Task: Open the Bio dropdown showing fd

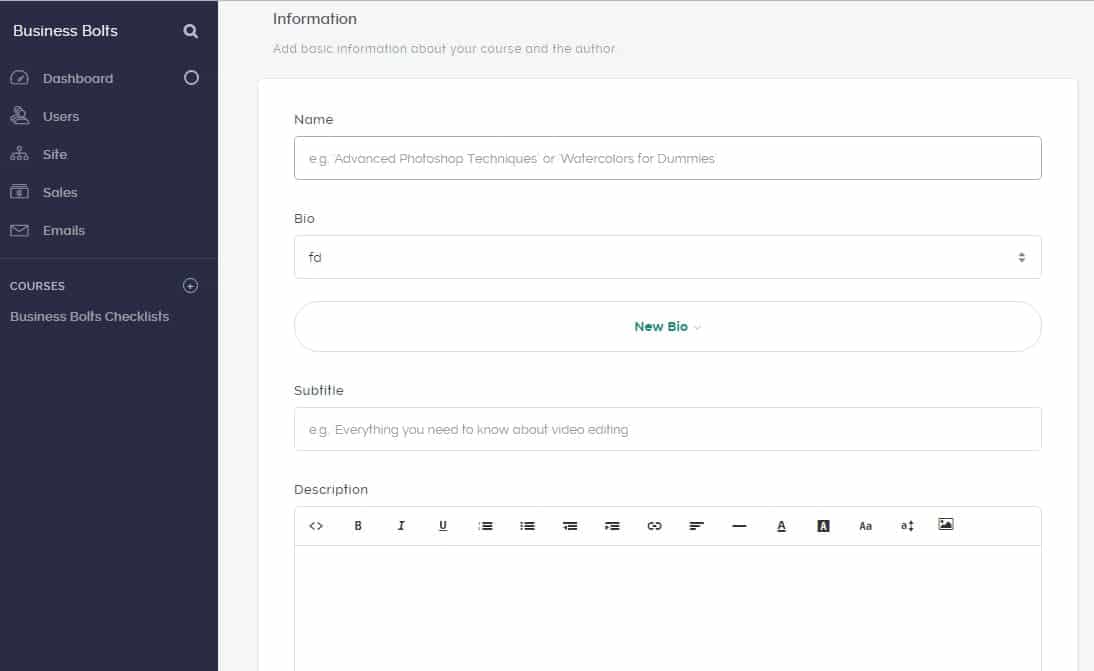Action: (667, 257)
